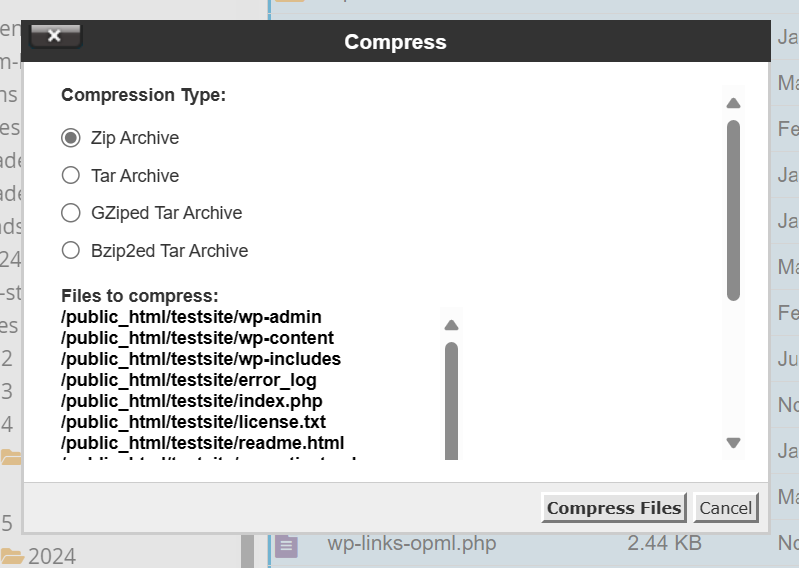Click the files list scrollbar thumb
799x568 pixels.
pos(451,401)
